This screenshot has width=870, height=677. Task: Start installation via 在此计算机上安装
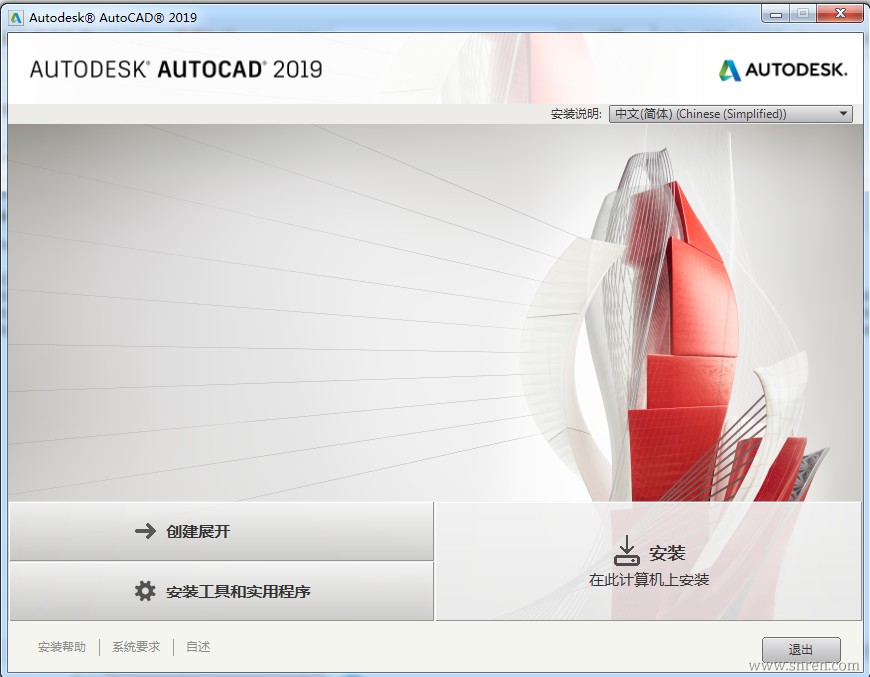pos(649,580)
